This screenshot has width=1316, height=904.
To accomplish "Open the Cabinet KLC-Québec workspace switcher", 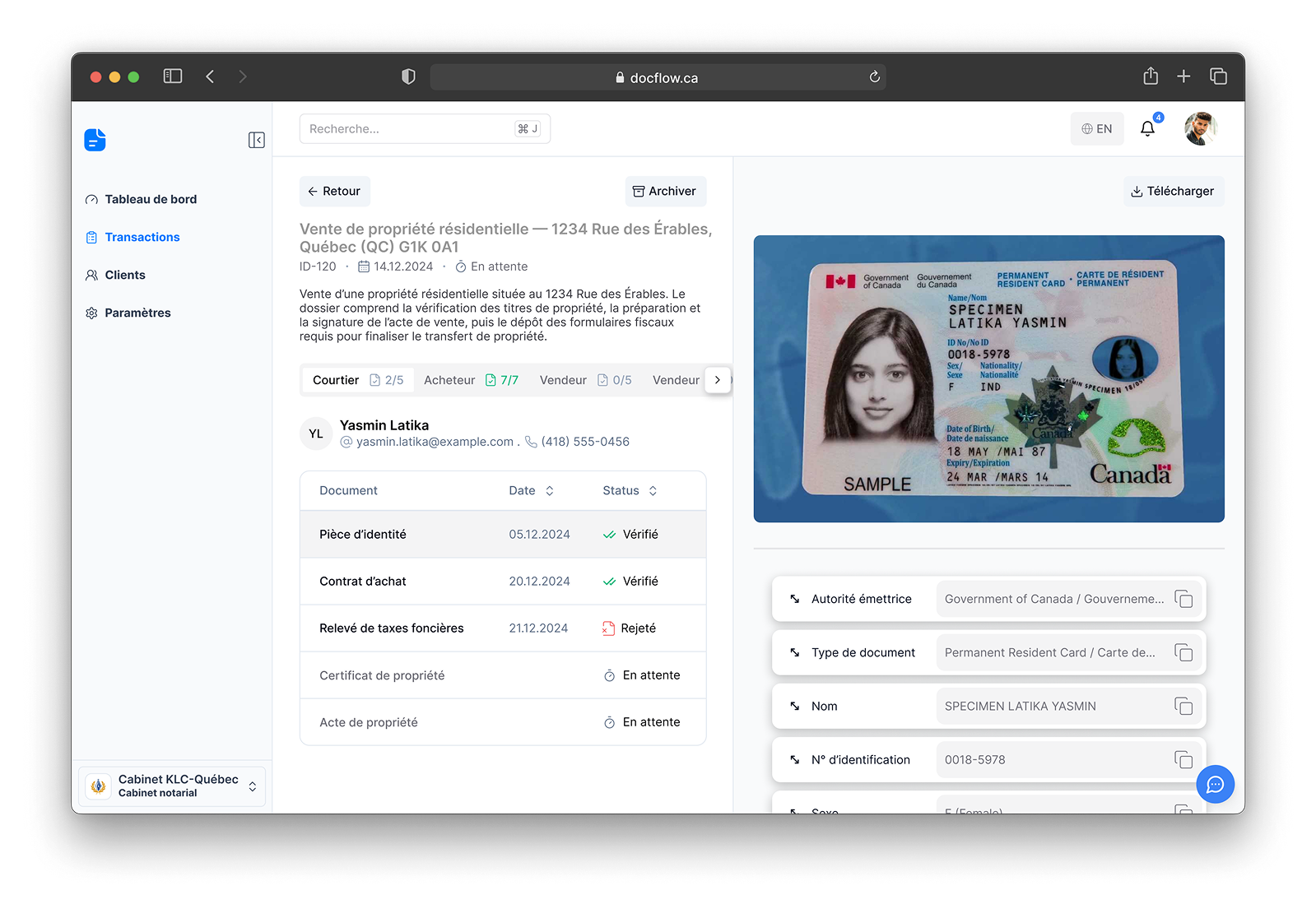I will pos(172,786).
